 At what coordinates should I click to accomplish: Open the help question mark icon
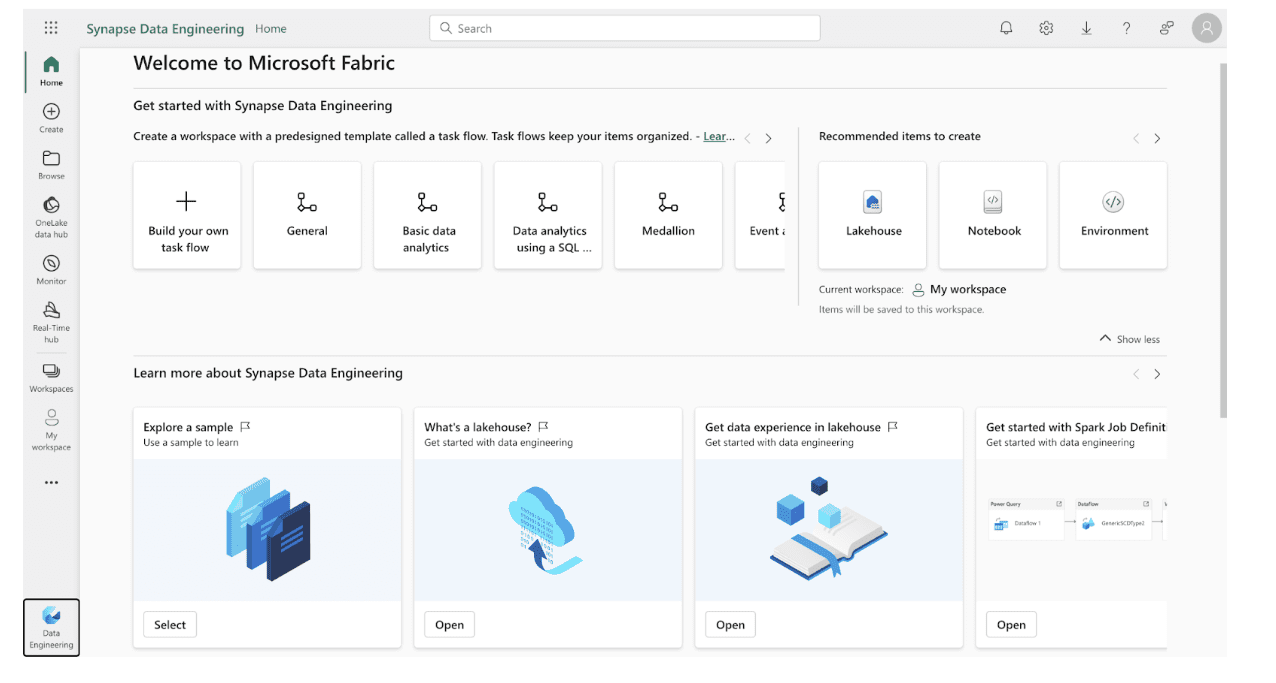coord(1126,28)
